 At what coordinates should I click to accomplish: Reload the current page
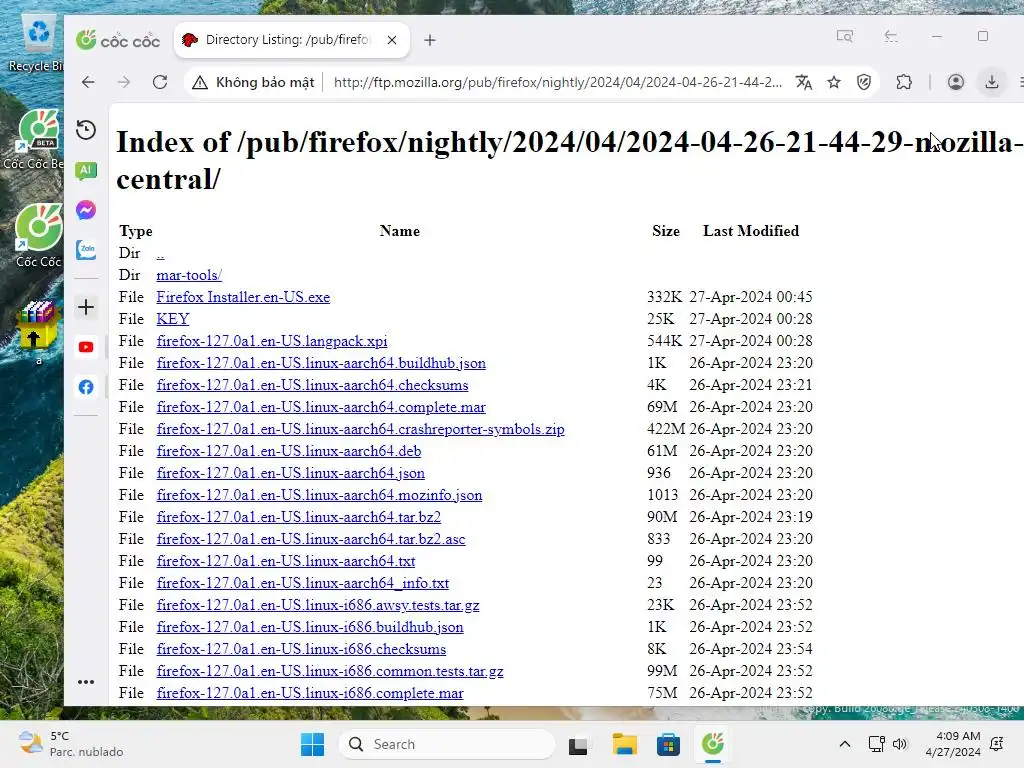(160, 82)
